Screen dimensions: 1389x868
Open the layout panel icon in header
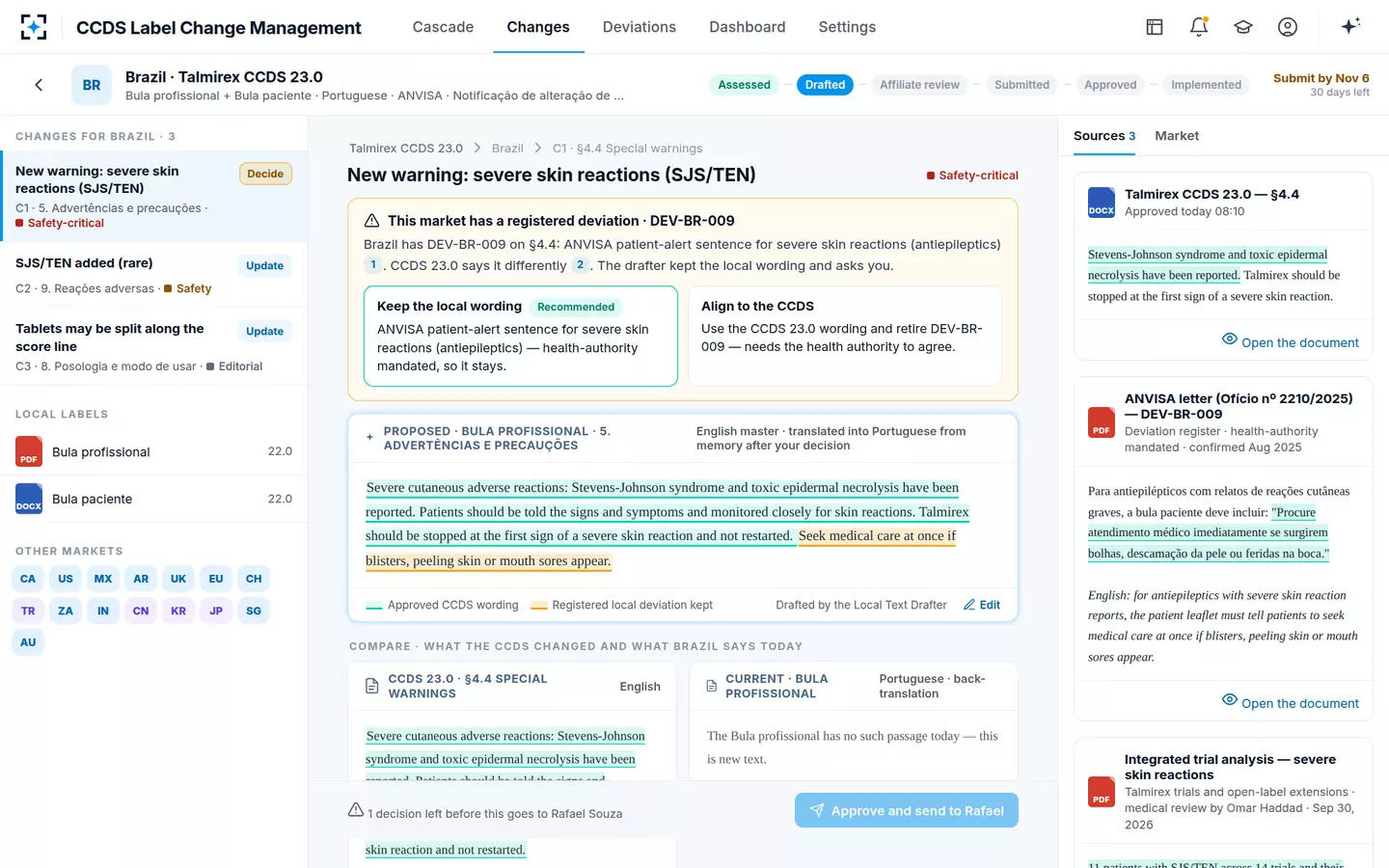pos(1155,27)
